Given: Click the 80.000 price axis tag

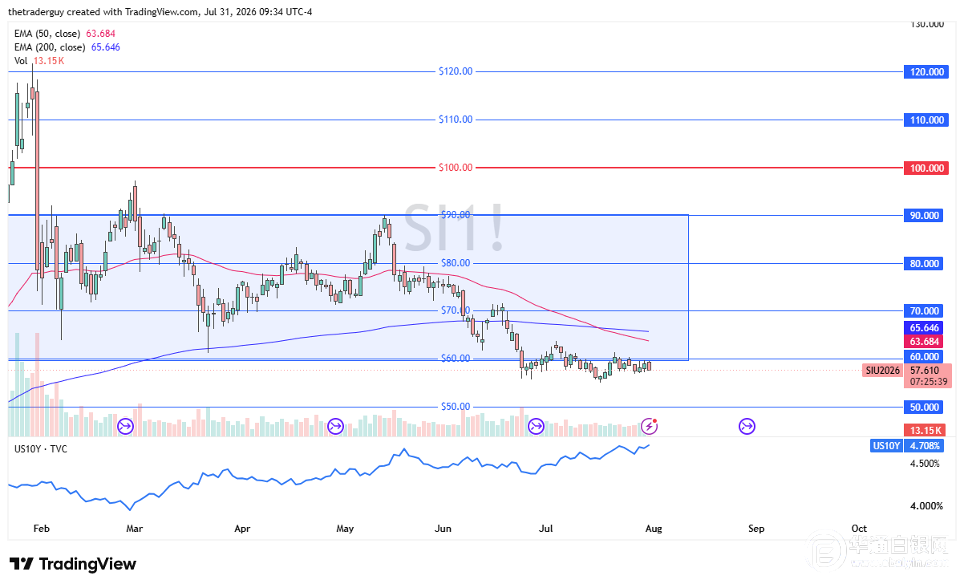Looking at the screenshot, I should pyautogui.click(x=923, y=263).
